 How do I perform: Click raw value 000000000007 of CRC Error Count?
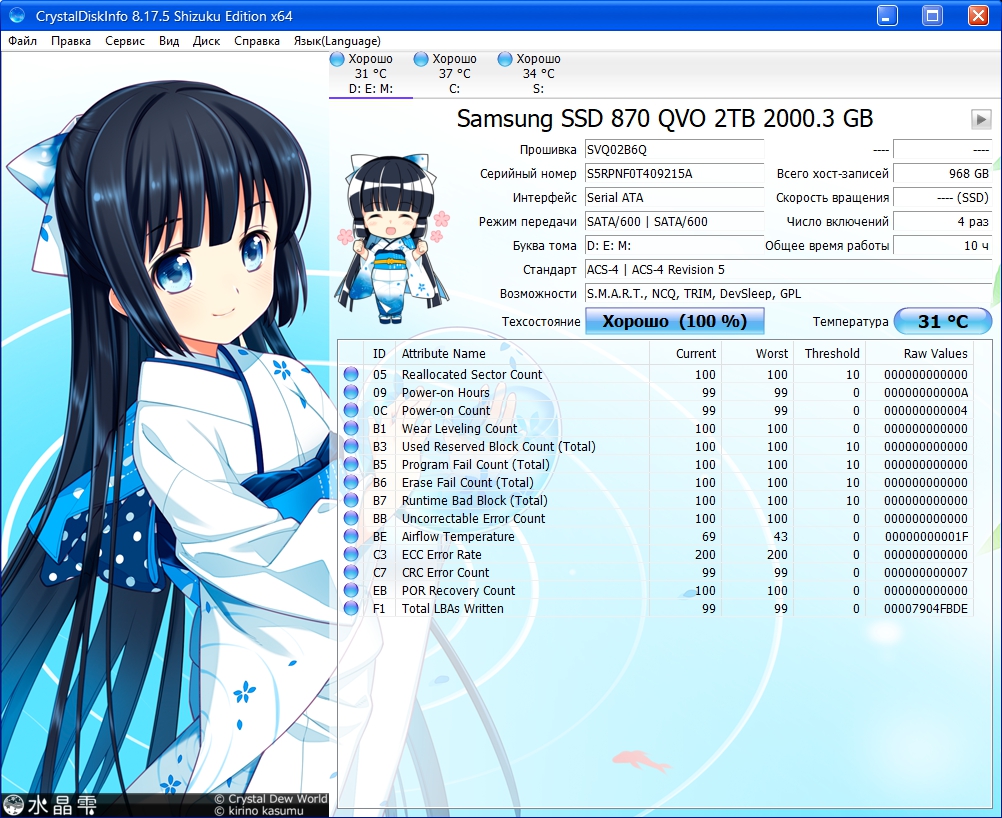[926, 573]
